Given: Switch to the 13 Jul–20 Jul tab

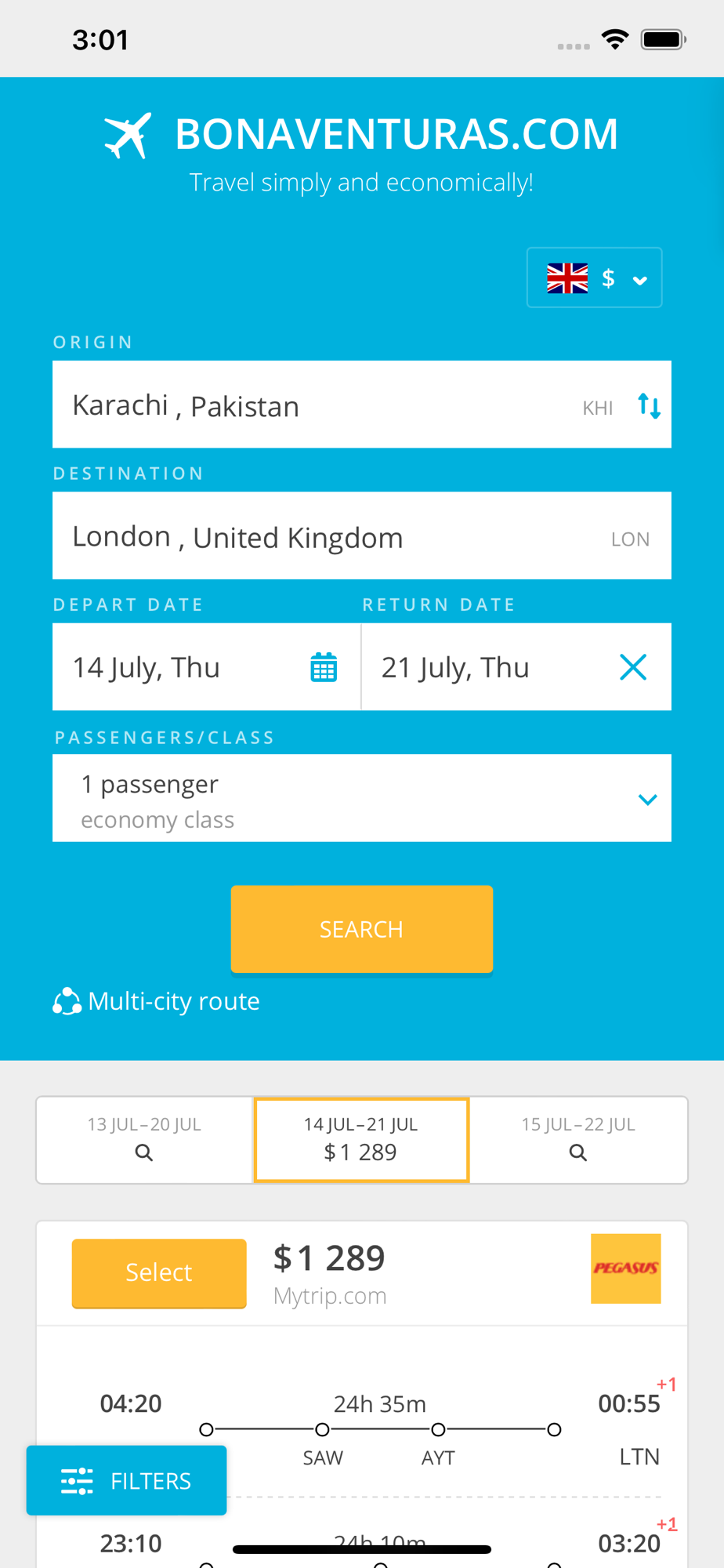Looking at the screenshot, I should (x=145, y=1140).
